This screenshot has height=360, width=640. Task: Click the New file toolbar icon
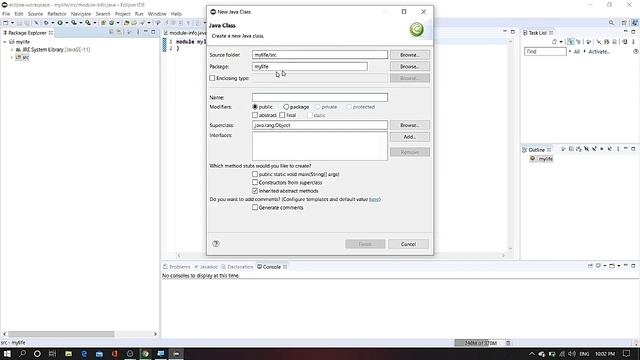click(x=5, y=23)
